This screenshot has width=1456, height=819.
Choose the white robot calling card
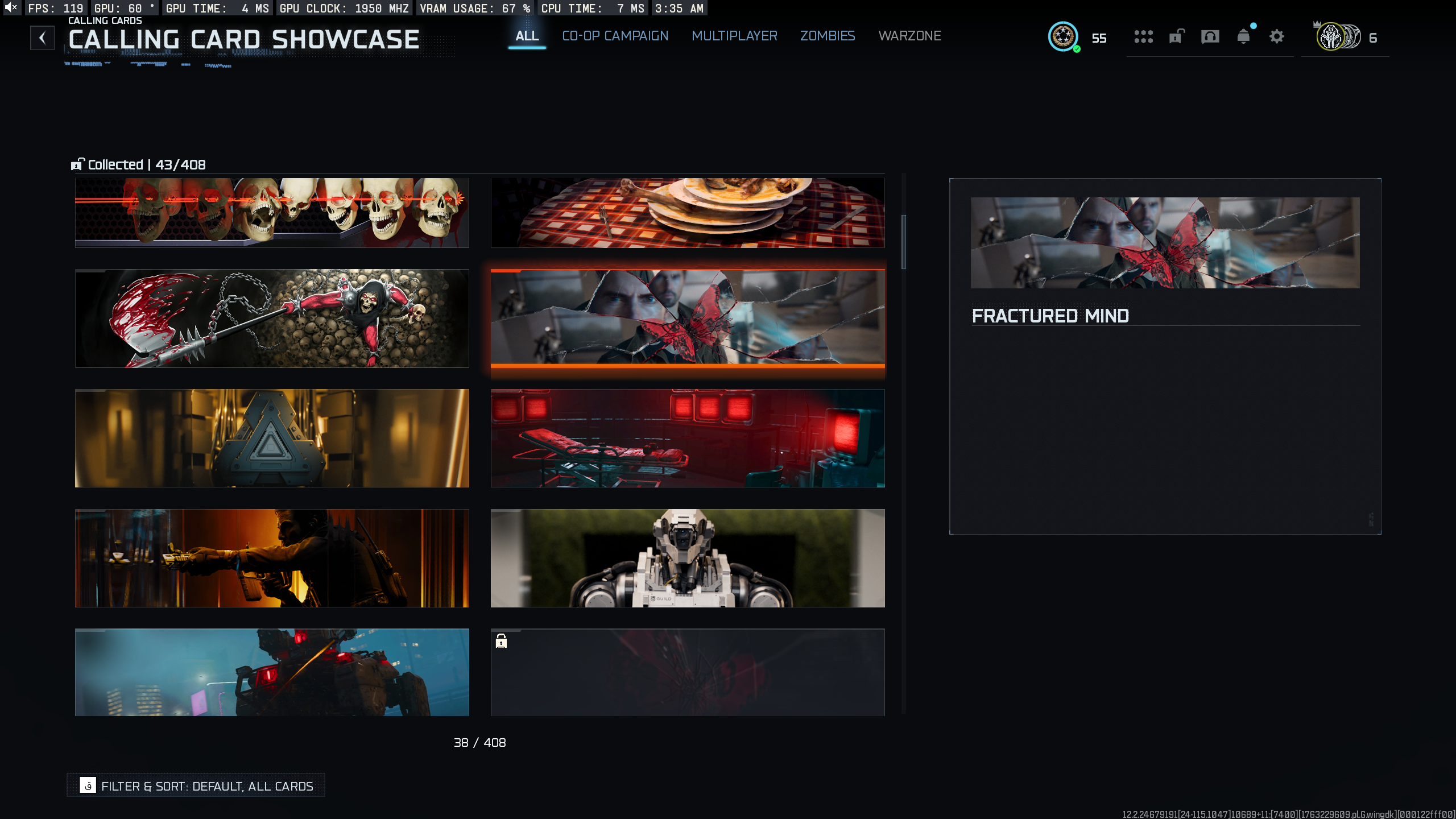(688, 558)
